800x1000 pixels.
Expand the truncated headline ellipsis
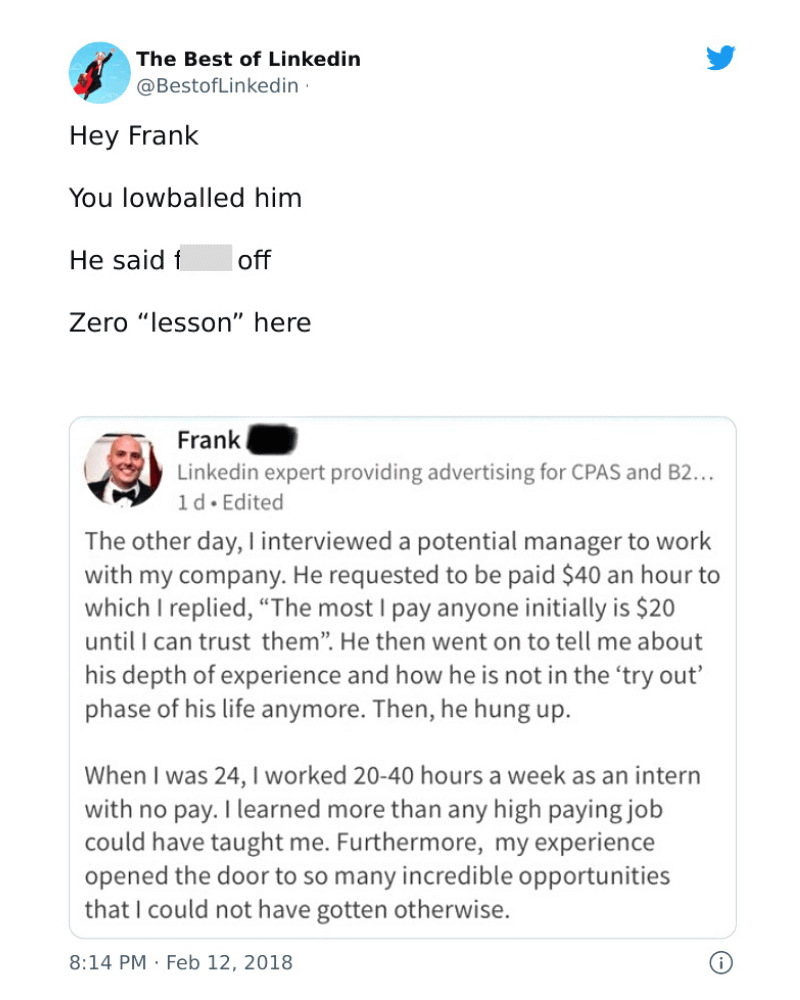(704, 472)
